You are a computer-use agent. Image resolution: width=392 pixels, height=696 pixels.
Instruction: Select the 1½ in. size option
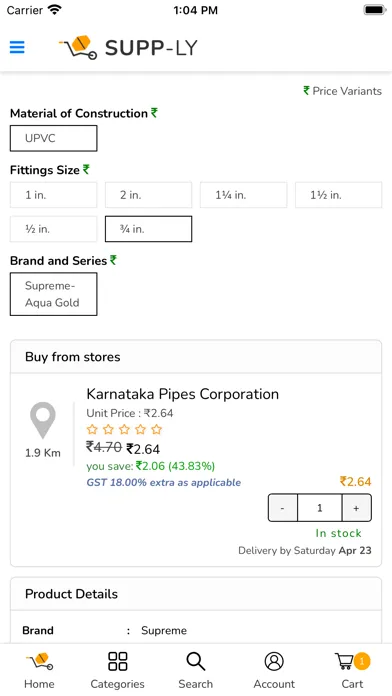click(338, 195)
